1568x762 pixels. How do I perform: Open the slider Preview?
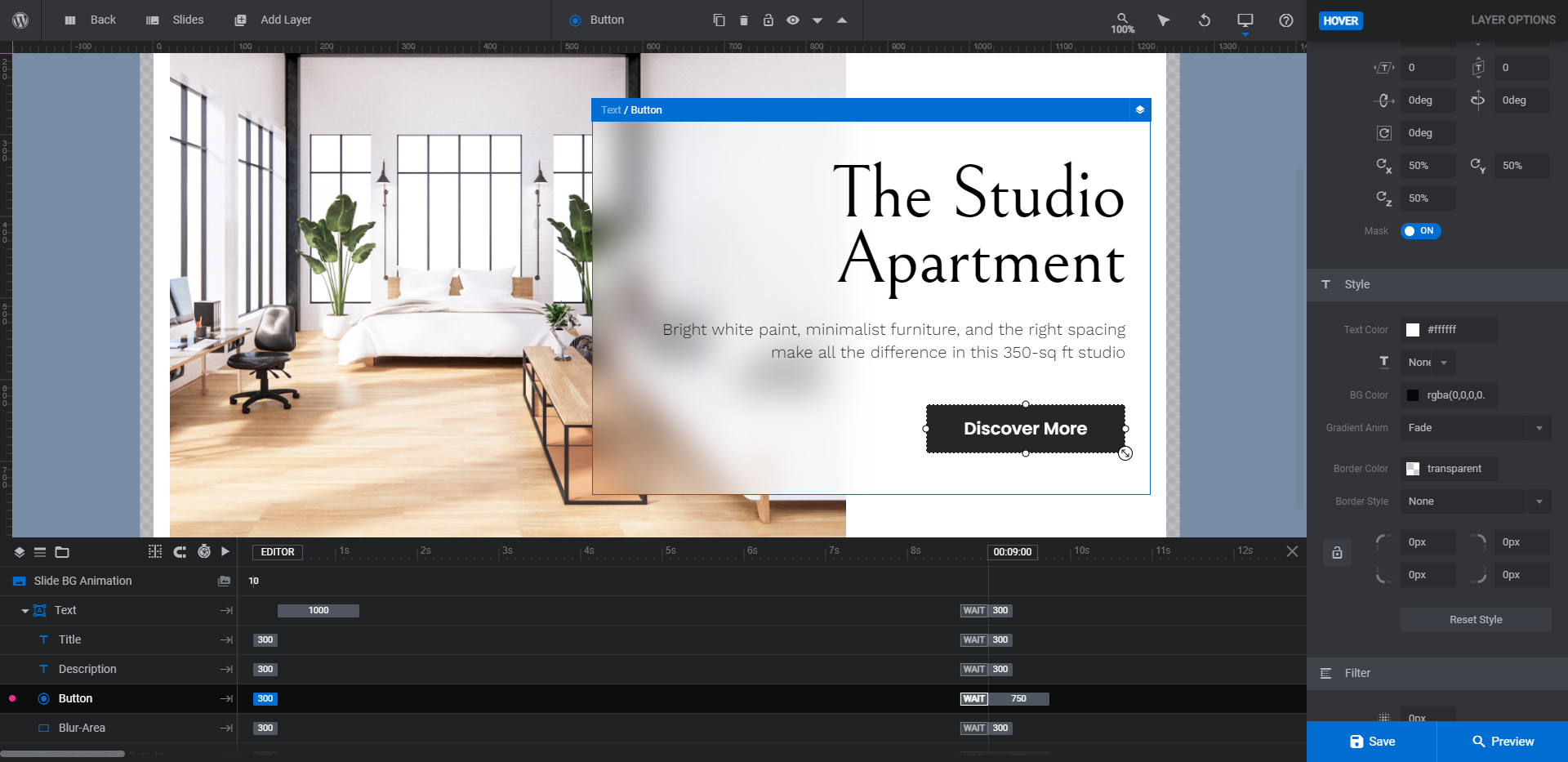click(1503, 742)
